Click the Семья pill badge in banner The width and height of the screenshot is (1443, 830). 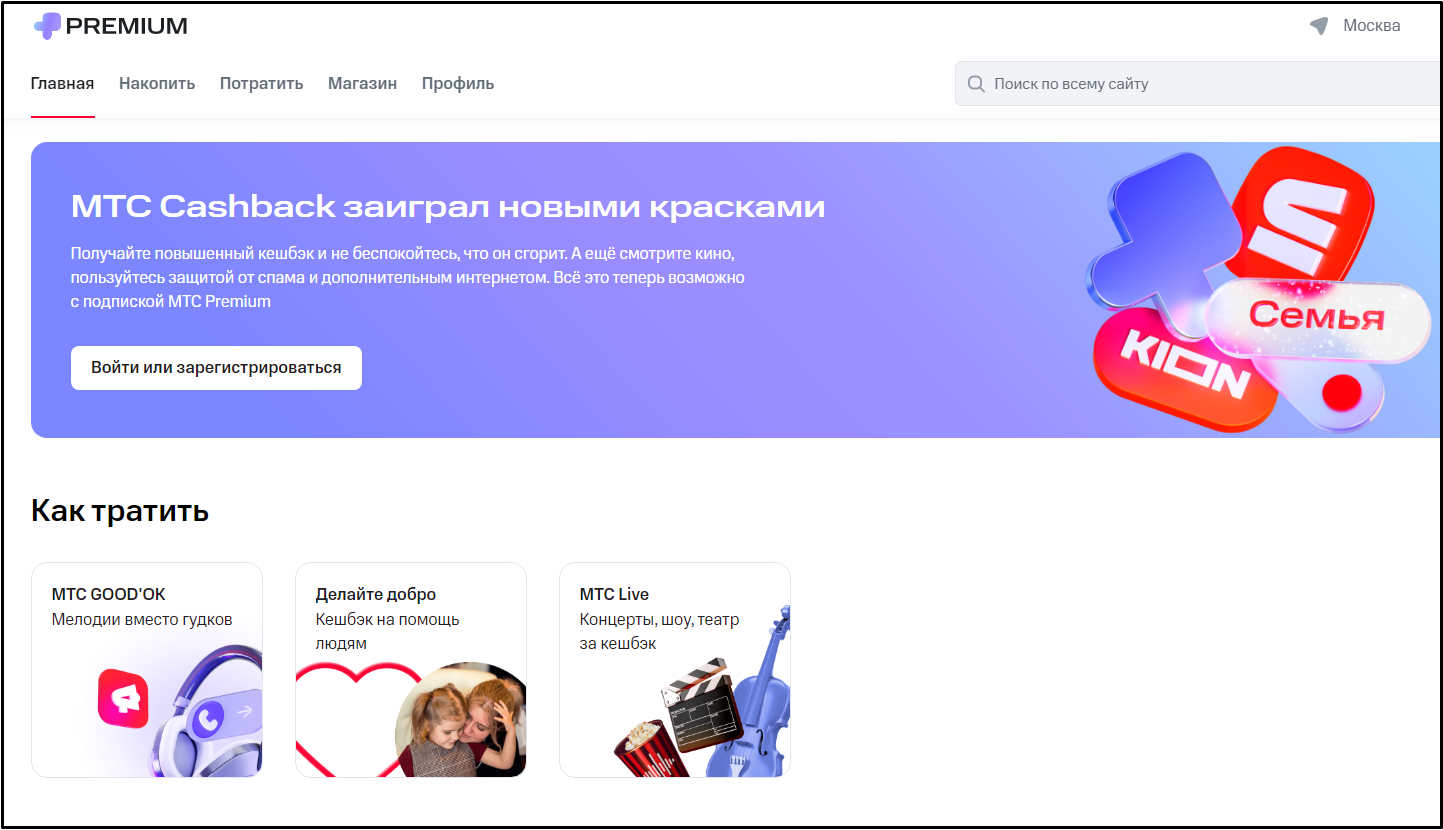1317,316
